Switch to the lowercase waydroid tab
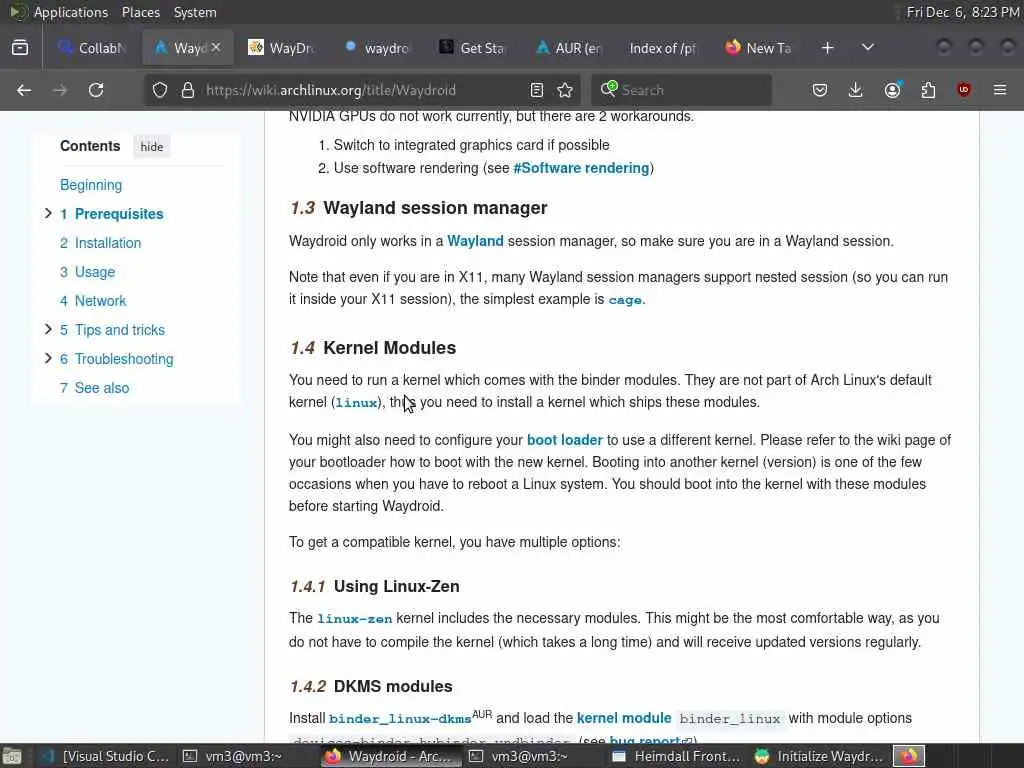The image size is (1024, 768). (377, 48)
